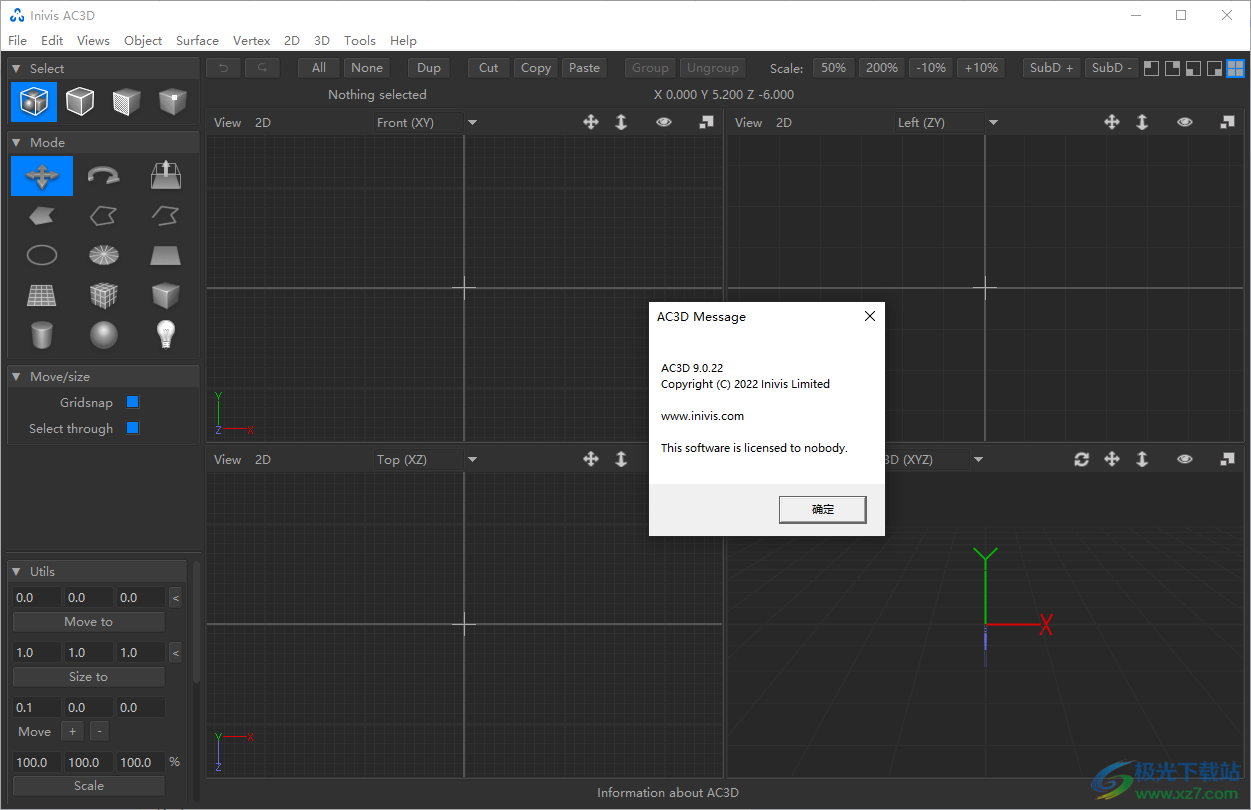Viewport: 1251px width, 810px height.
Task: Maximize the Front (XY) view
Action: coord(706,122)
